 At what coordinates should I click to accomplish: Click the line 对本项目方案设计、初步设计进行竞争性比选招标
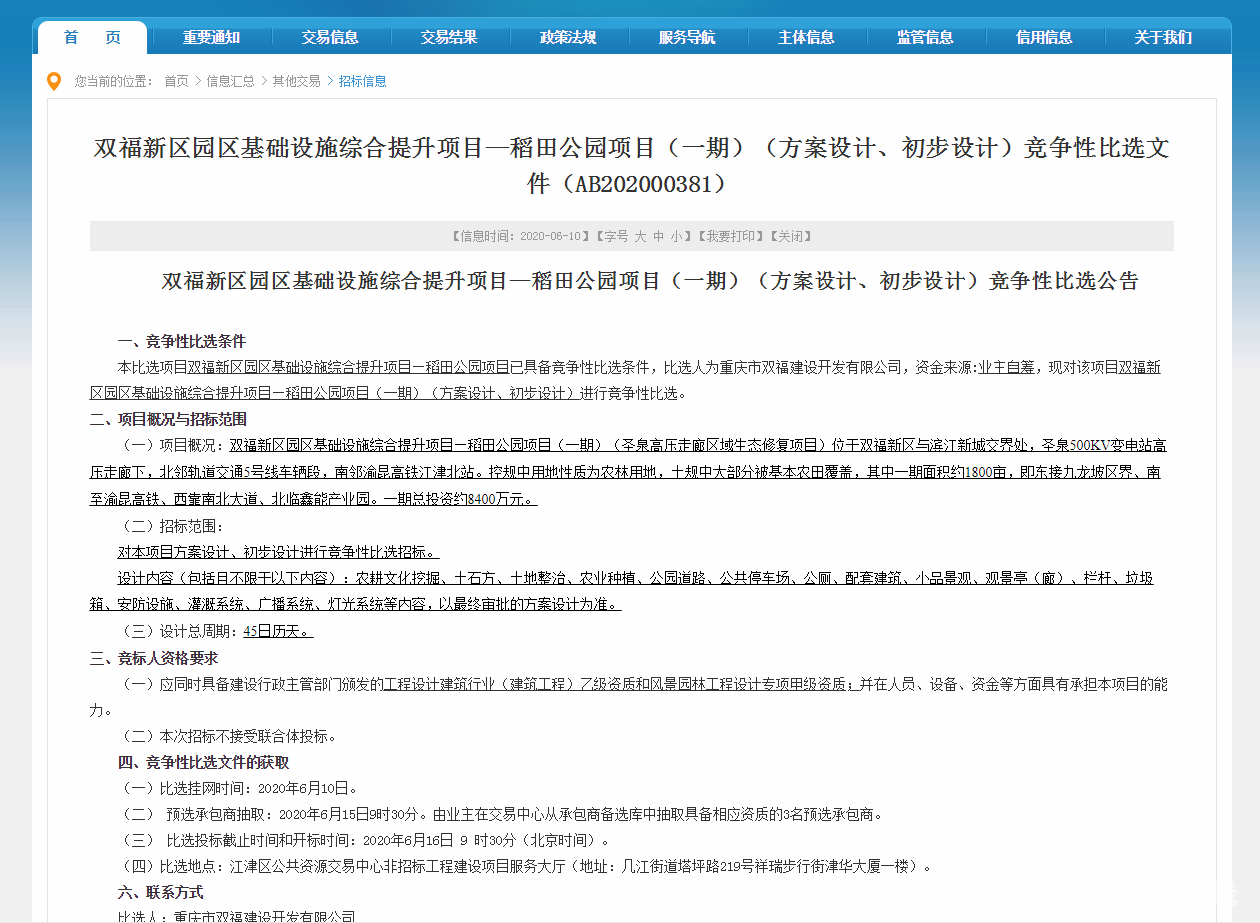(x=278, y=552)
